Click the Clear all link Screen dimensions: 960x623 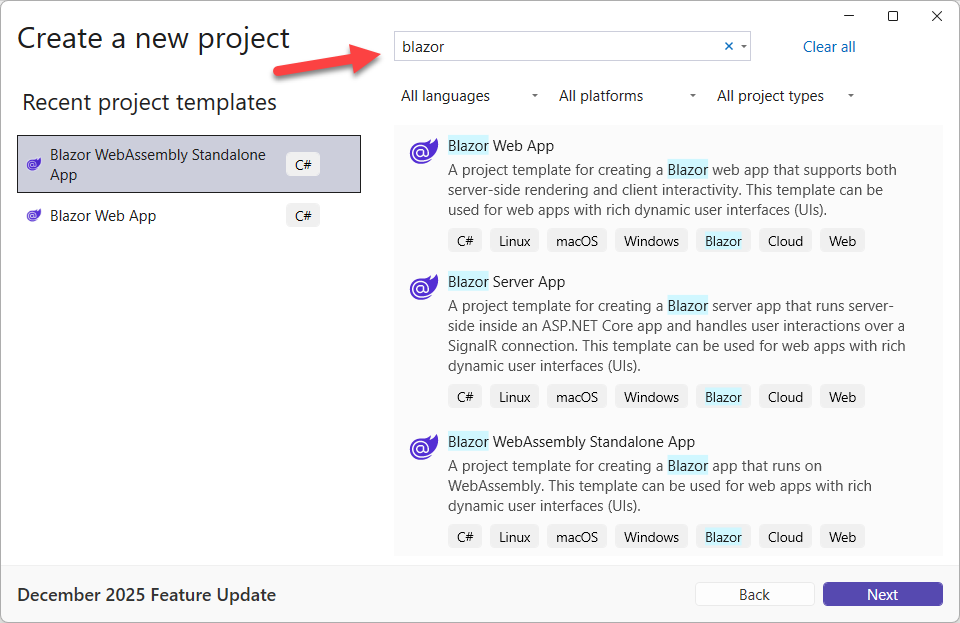tap(829, 47)
